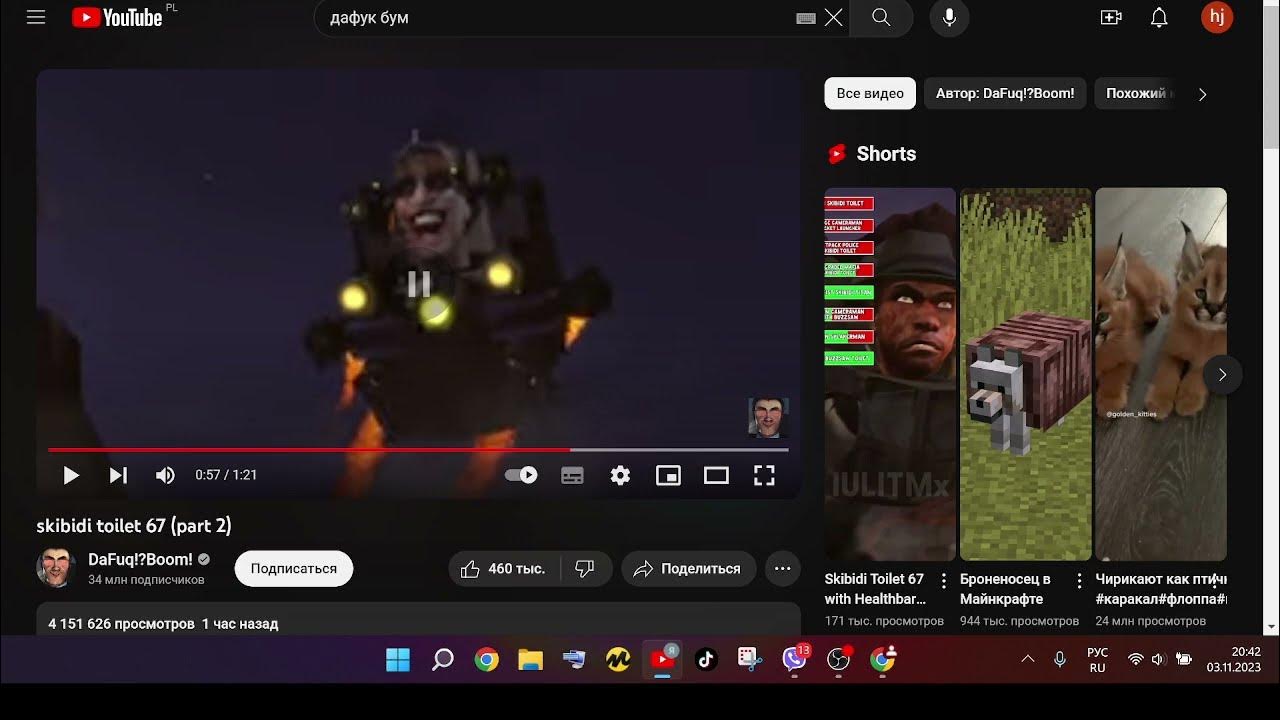Image resolution: width=1280 pixels, height=720 pixels.
Task: Click the video title skibidi toilet 67 (part 2)
Action: pyautogui.click(x=134, y=525)
